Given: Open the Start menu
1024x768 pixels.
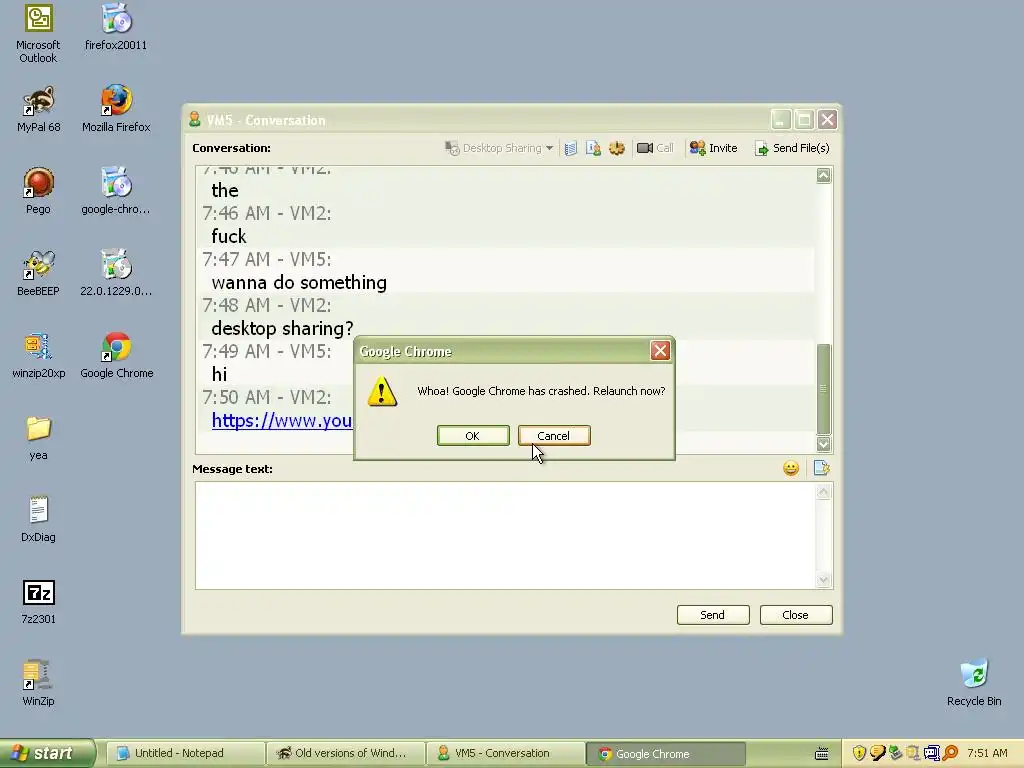Looking at the screenshot, I should coord(47,753).
